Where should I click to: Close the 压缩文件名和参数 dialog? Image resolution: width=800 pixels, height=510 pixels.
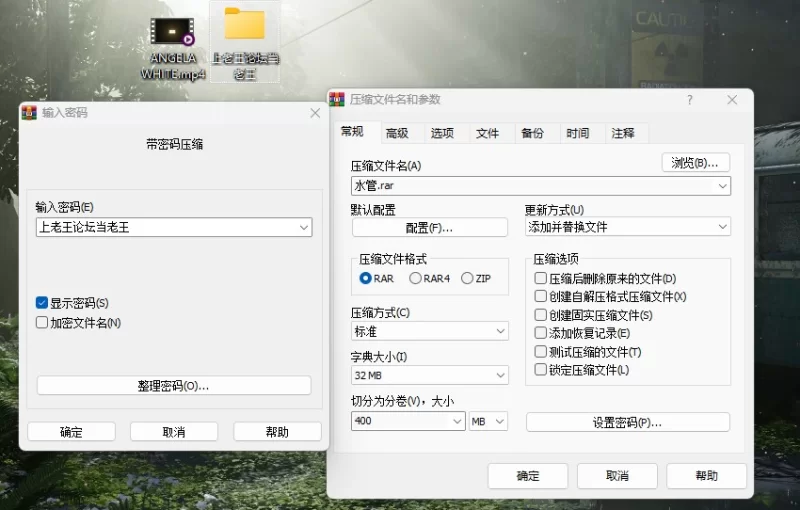(732, 100)
